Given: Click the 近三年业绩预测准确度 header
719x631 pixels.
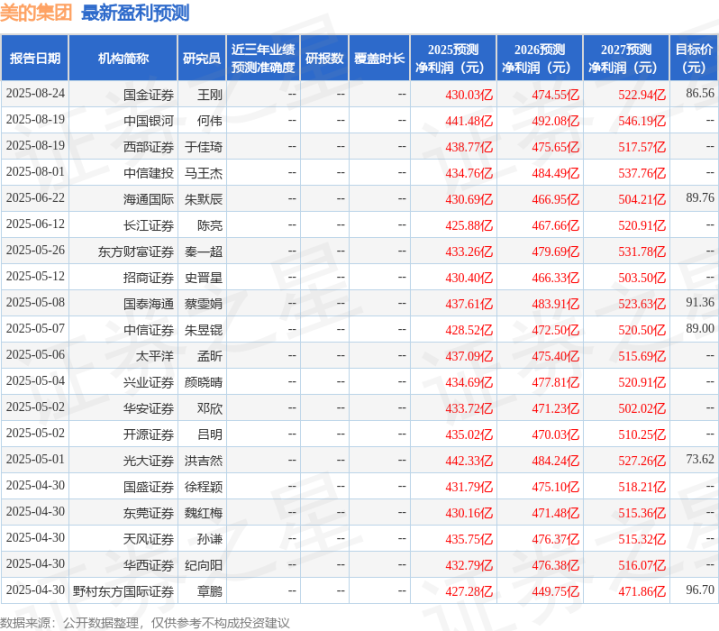Looking at the screenshot, I should point(263,58).
